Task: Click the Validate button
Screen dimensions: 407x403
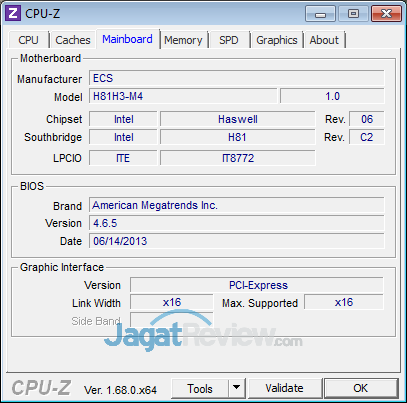Action: tap(284, 388)
